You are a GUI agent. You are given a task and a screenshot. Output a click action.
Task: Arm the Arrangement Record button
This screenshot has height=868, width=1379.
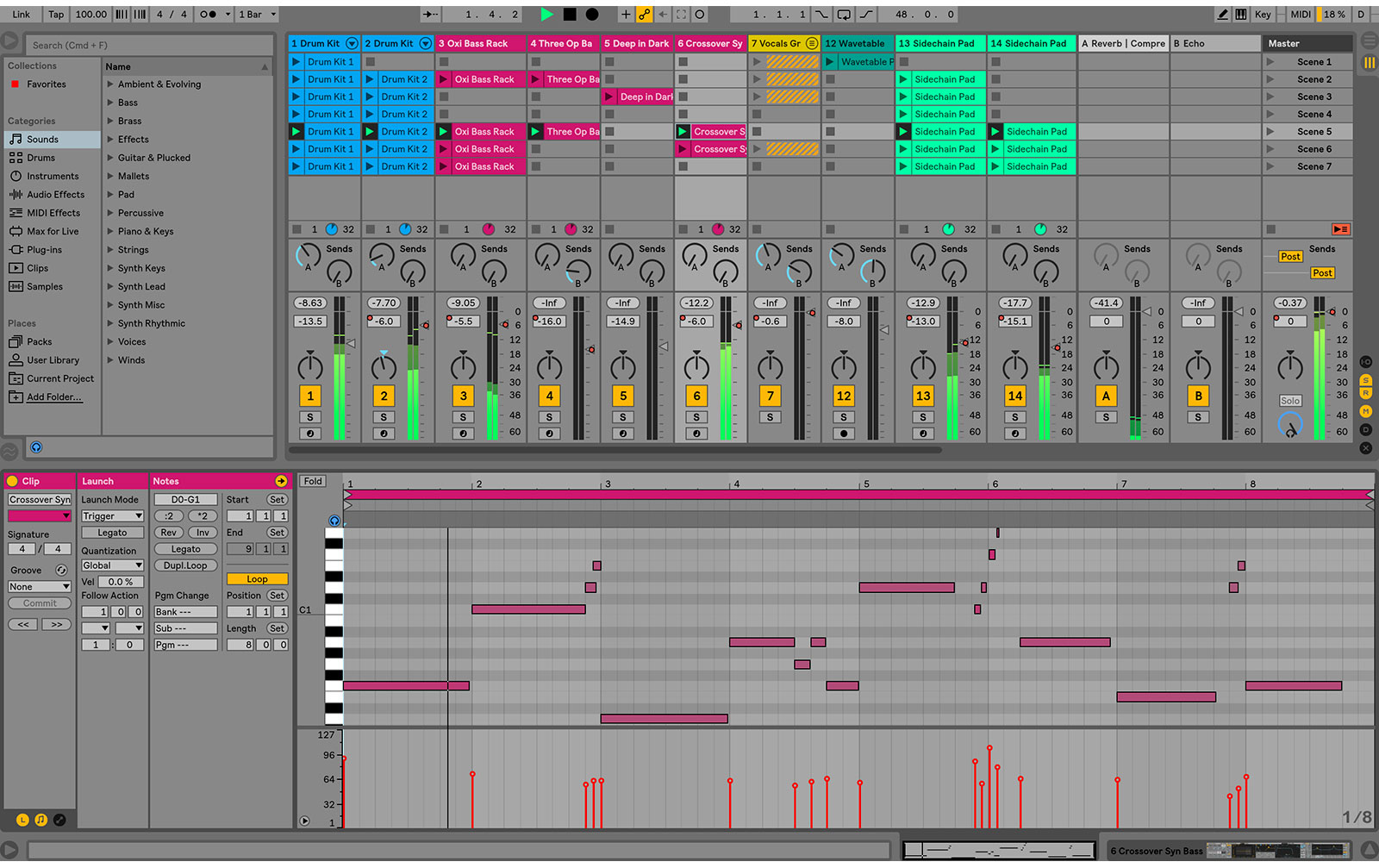point(592,14)
